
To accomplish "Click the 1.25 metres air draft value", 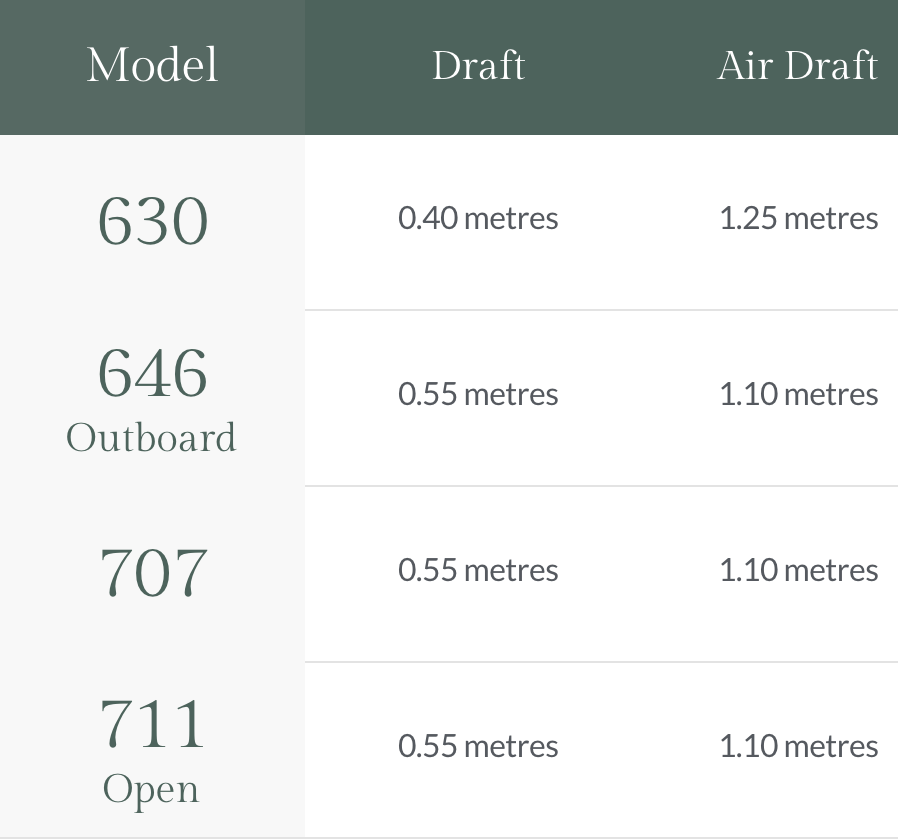I will pos(798,219).
